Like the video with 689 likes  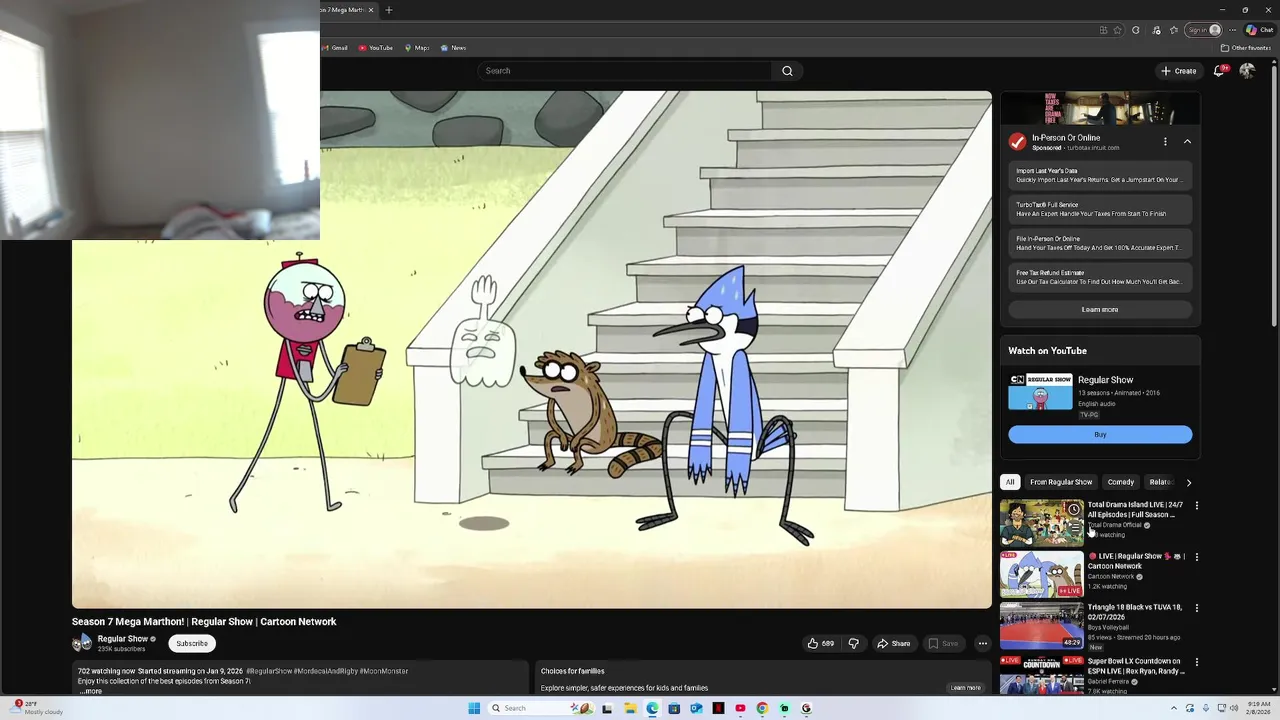820,643
